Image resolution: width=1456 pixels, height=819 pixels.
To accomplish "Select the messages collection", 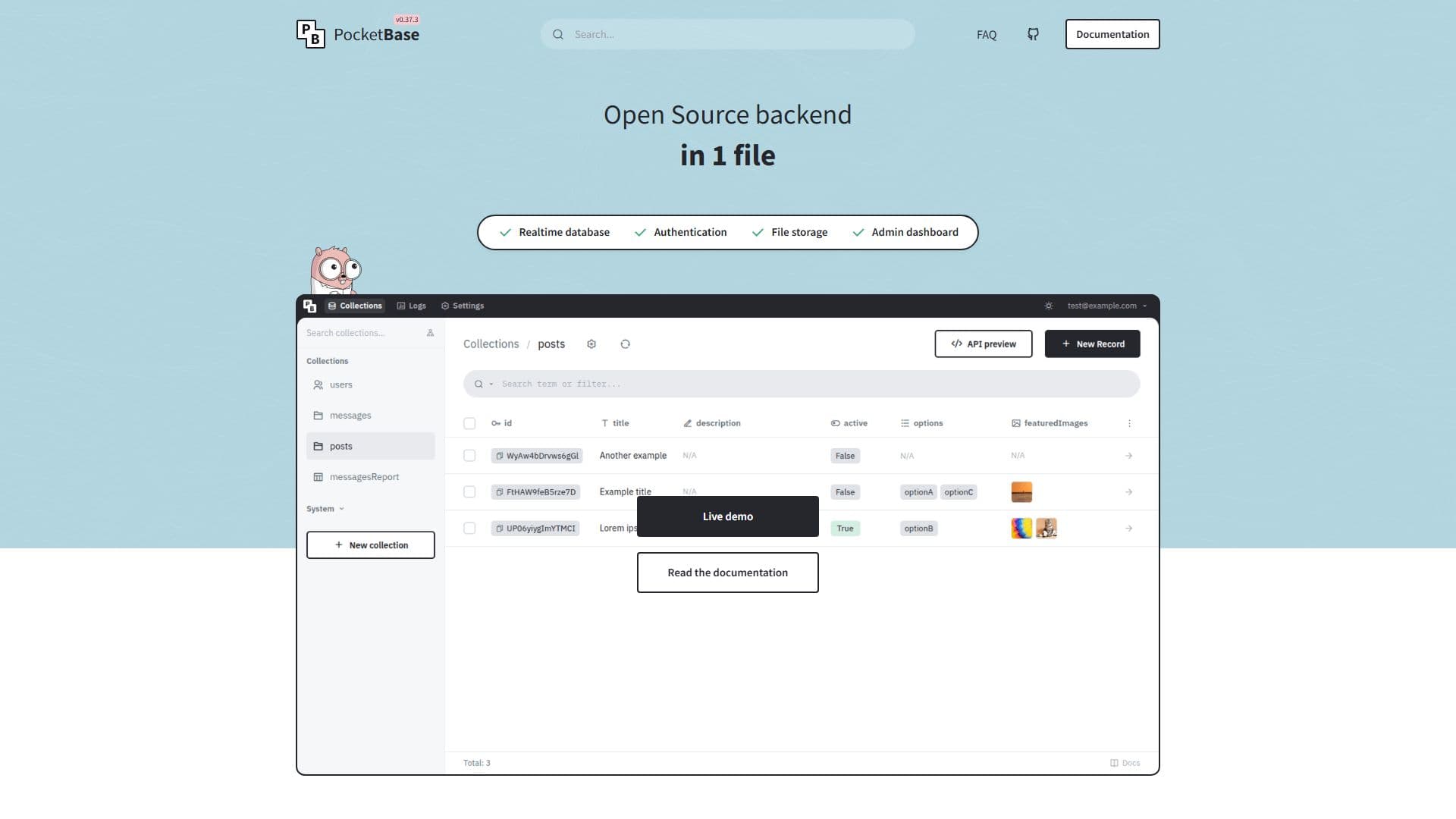I will [x=370, y=416].
